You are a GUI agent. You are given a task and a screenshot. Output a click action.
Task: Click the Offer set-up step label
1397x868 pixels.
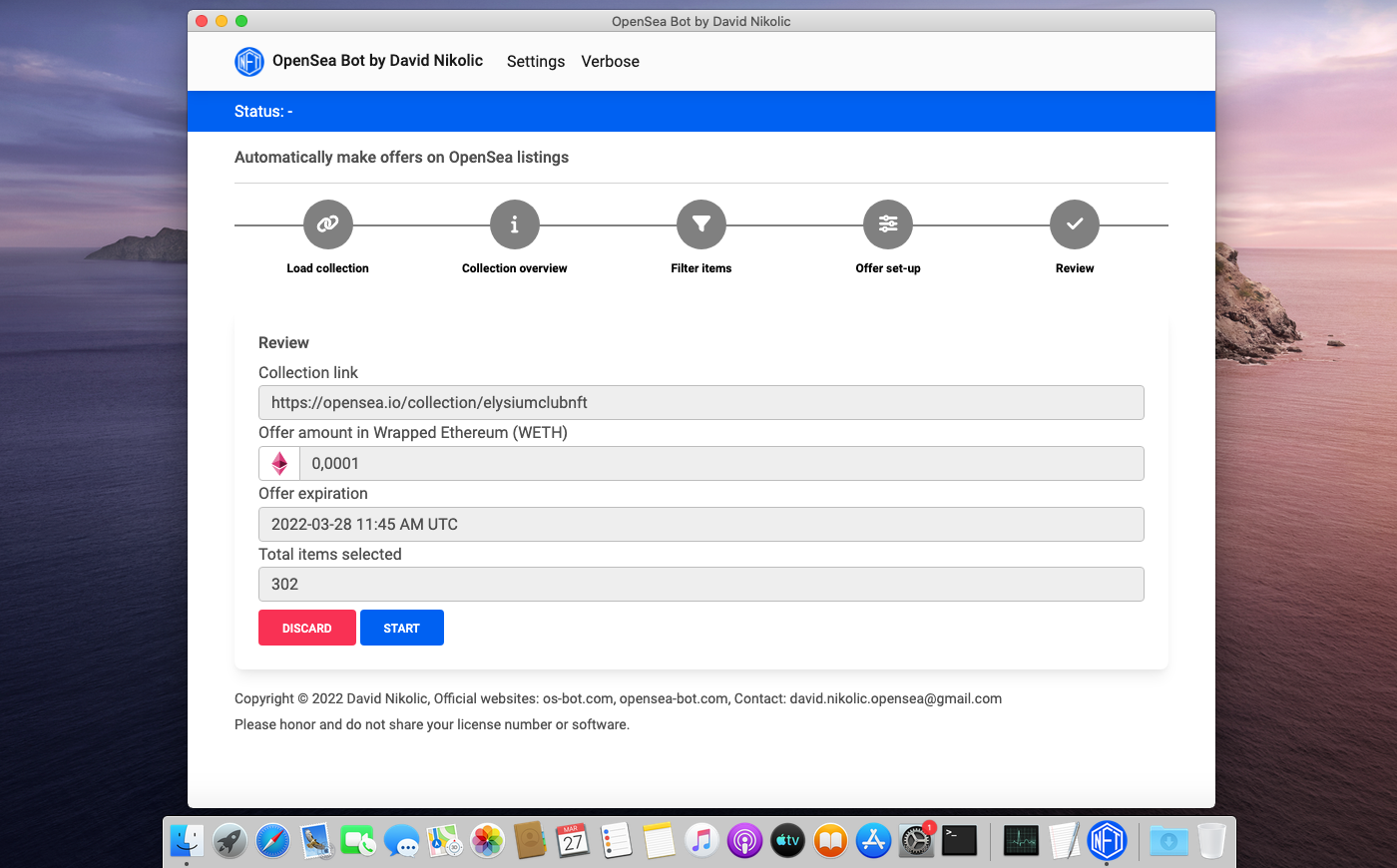(x=888, y=268)
